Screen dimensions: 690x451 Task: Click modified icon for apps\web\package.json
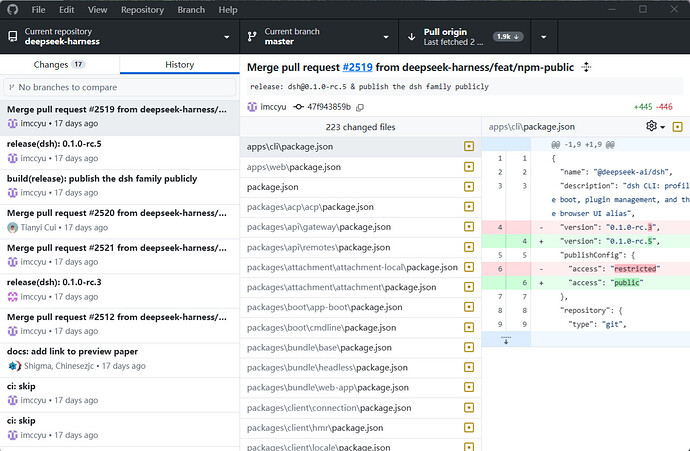[x=469, y=167]
